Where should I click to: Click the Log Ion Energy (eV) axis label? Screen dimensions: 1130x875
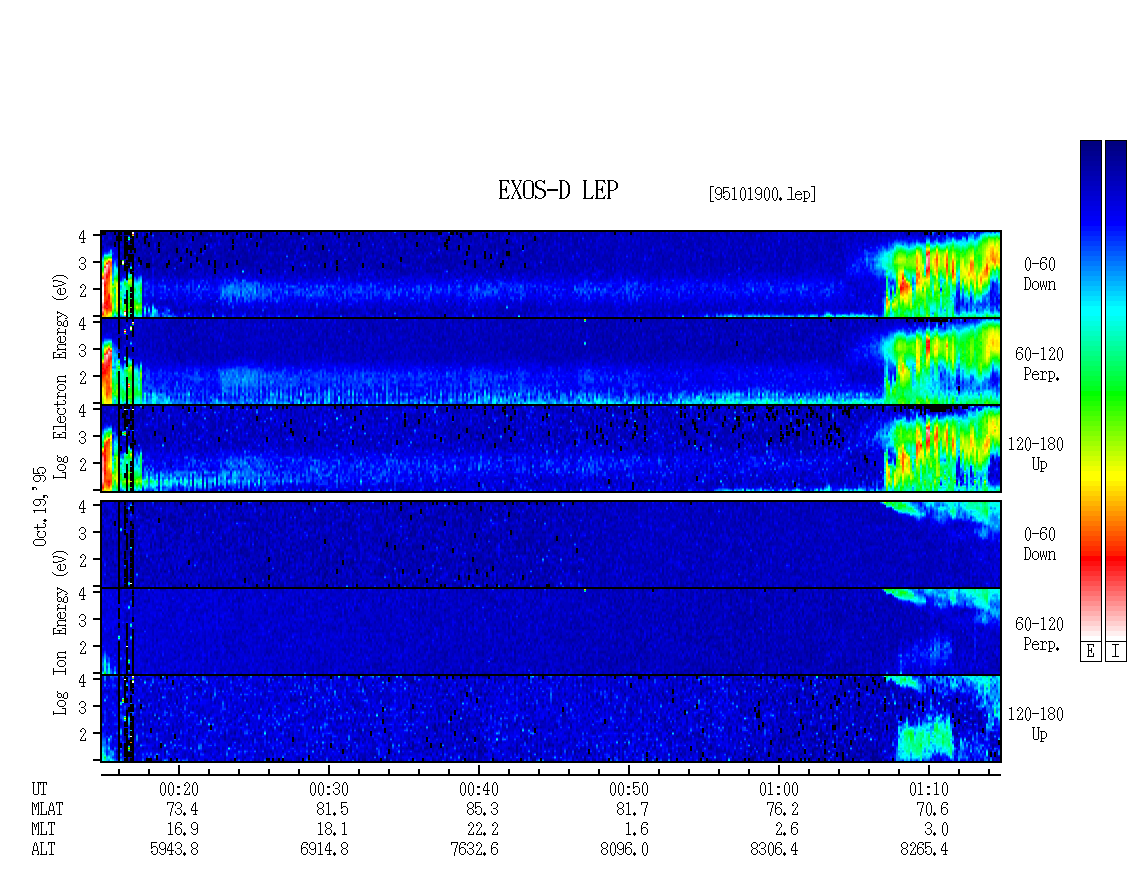click(x=61, y=633)
